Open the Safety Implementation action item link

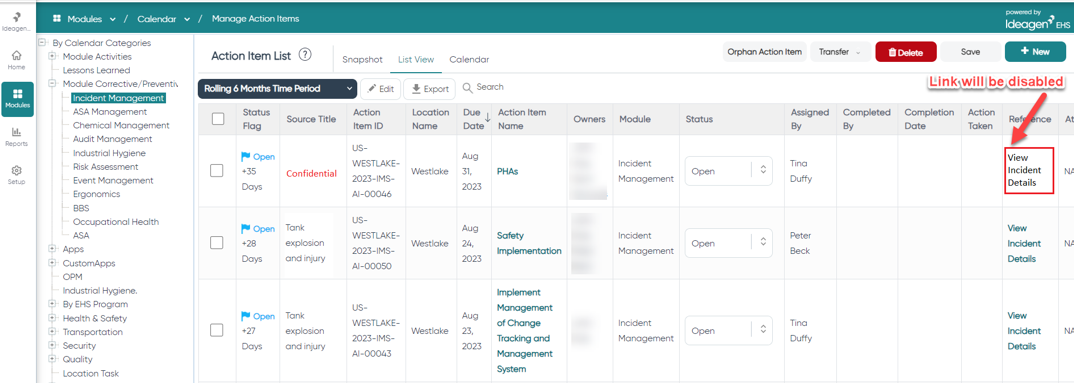(529, 243)
